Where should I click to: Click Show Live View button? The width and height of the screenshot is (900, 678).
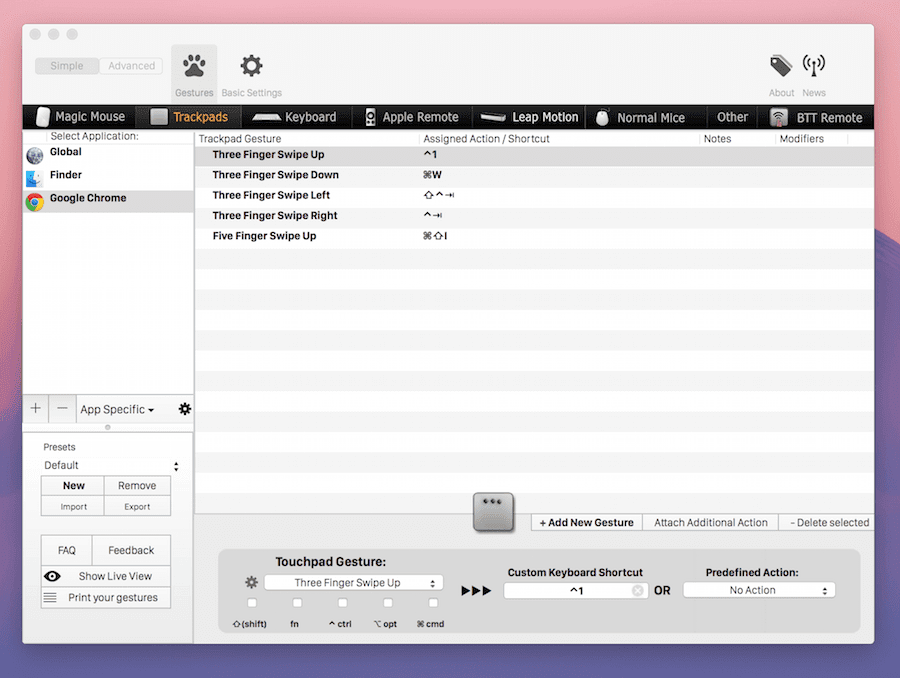[x=105, y=576]
